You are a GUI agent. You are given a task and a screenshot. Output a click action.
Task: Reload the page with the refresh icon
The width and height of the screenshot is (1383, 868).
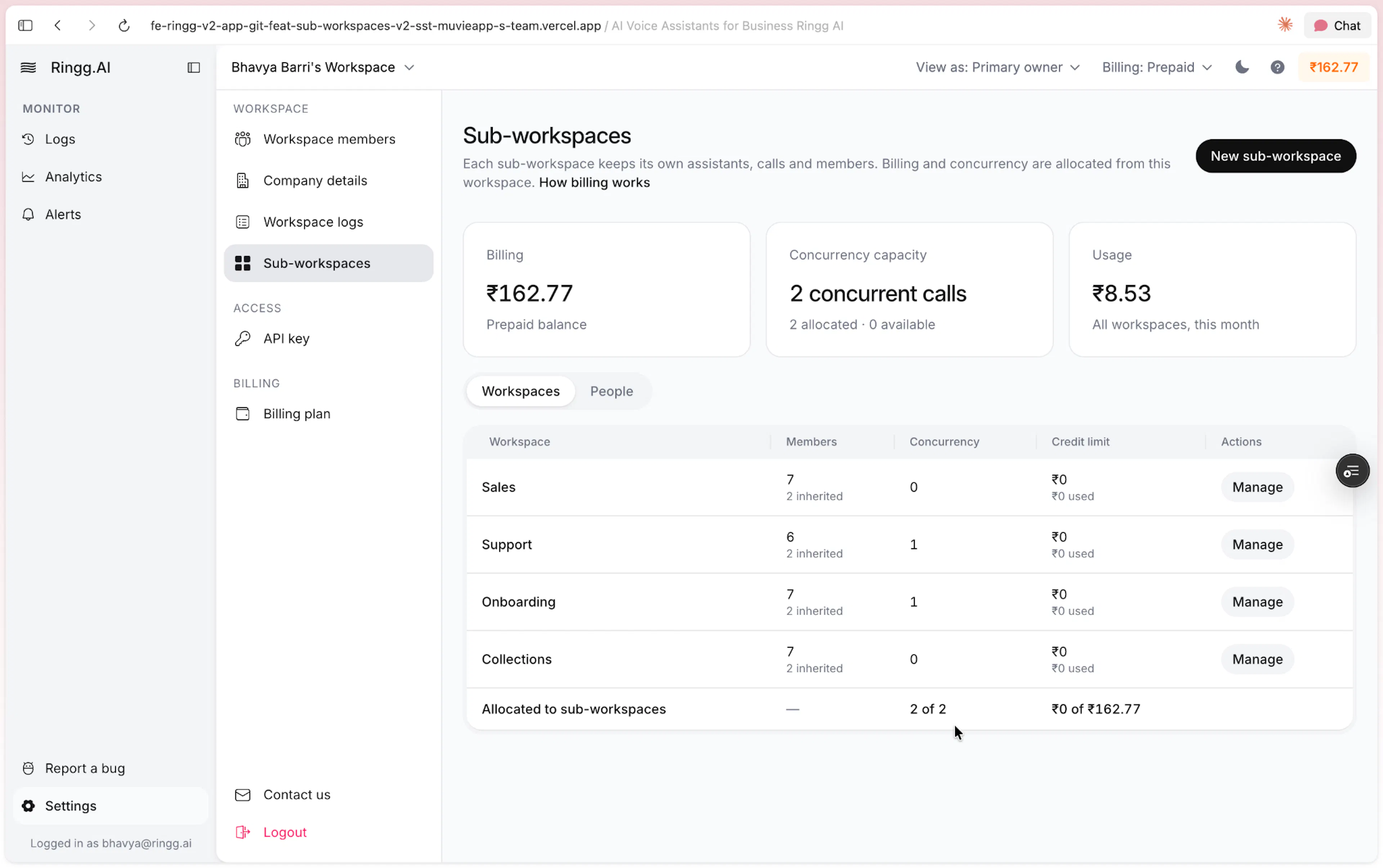[x=124, y=25]
